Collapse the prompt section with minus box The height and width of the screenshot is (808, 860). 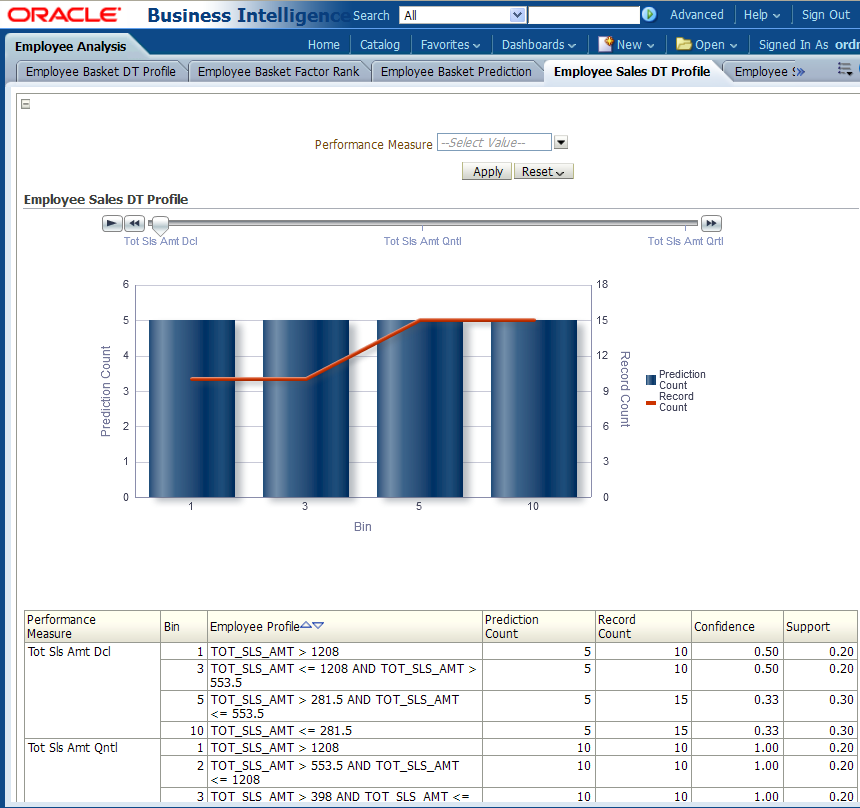26,104
